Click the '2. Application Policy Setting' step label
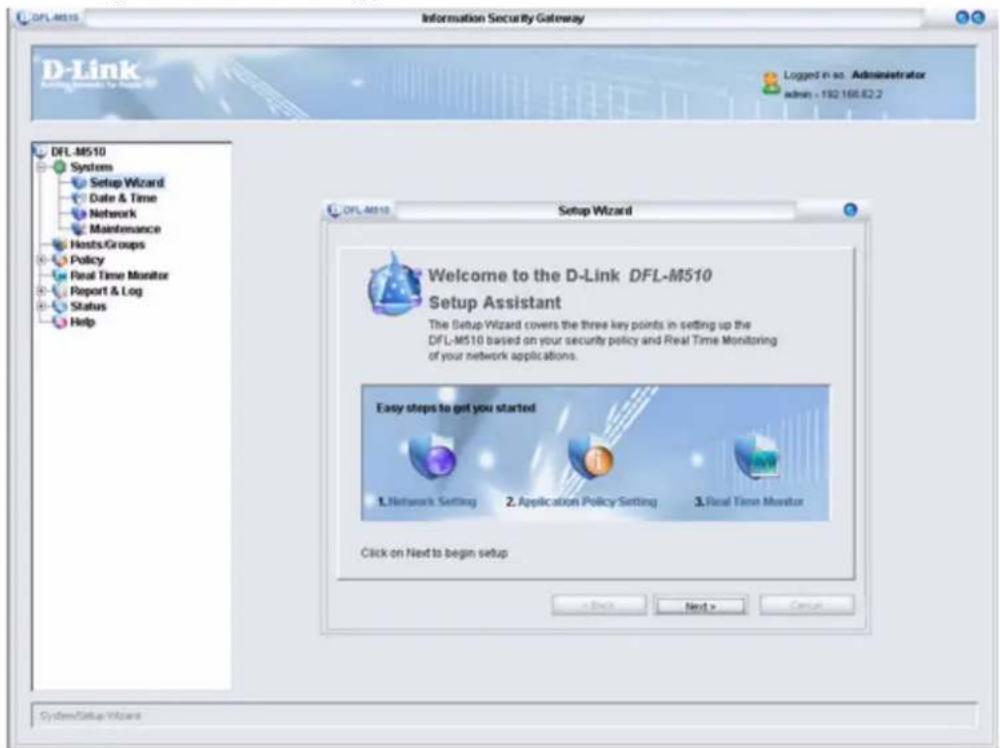Viewport: 1000px width, 748px height. (x=582, y=502)
